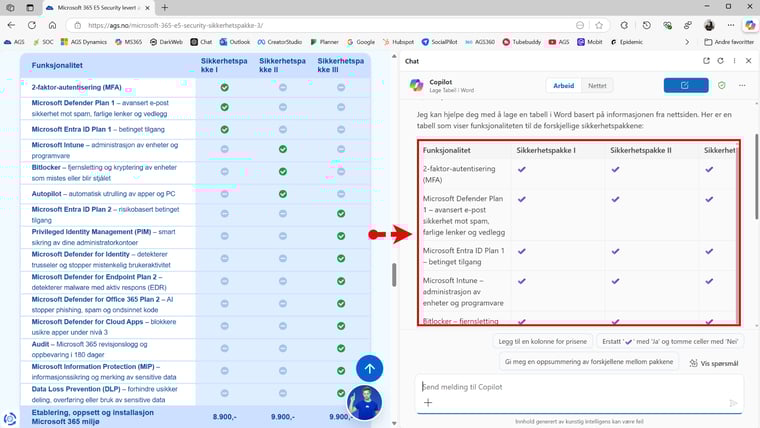This screenshot has width=760, height=428.
Task: Click the plus attach button in message box
Action: click(428, 402)
